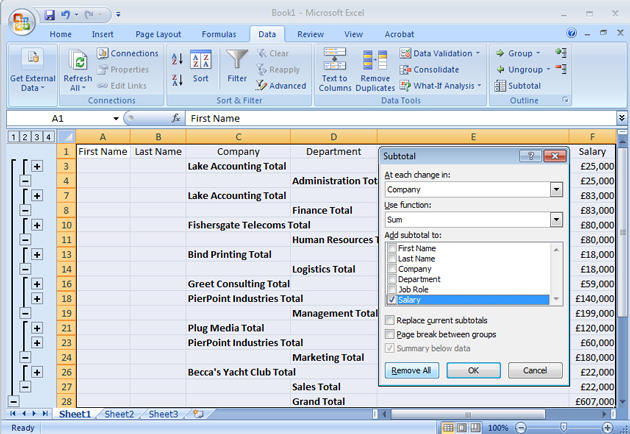Check Page break between groups
This screenshot has width=630, height=434.
pos(389,334)
